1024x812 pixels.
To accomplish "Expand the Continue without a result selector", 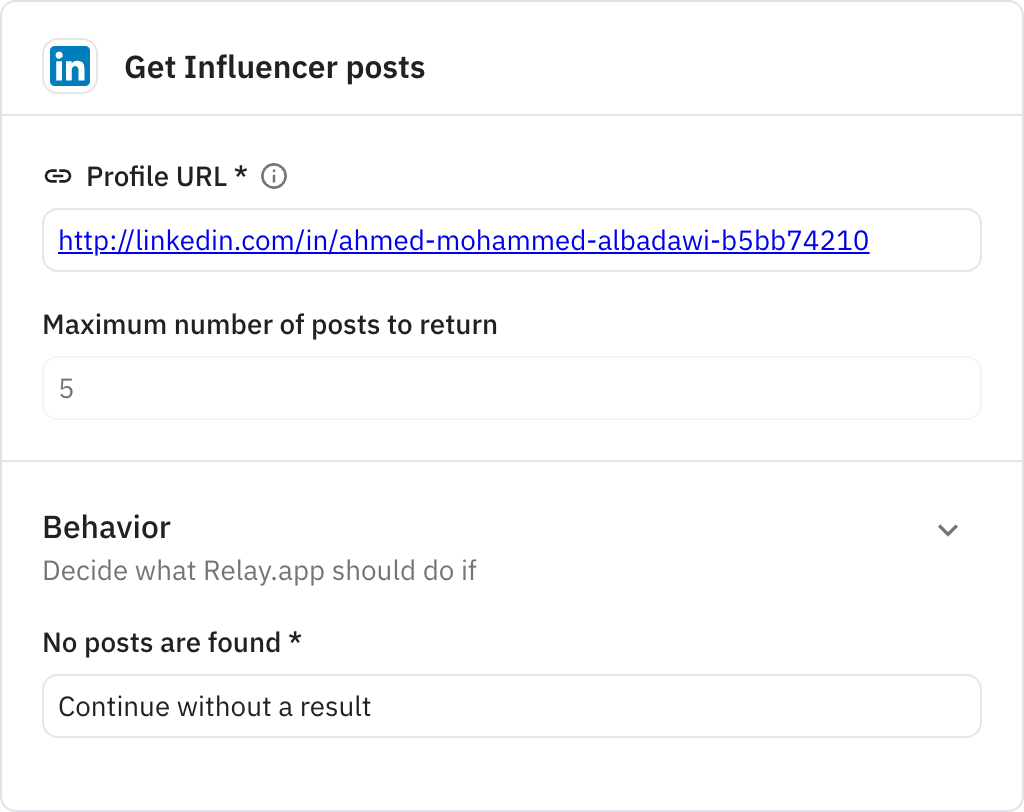I will [x=512, y=706].
